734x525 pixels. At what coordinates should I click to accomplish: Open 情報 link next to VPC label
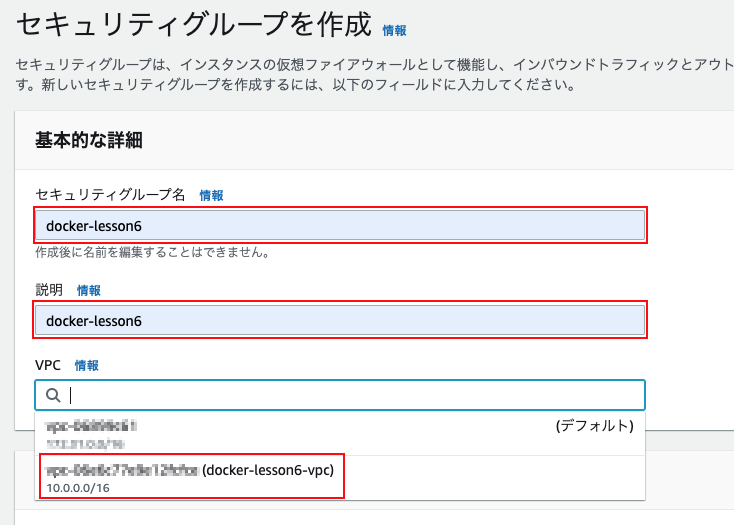coord(87,365)
